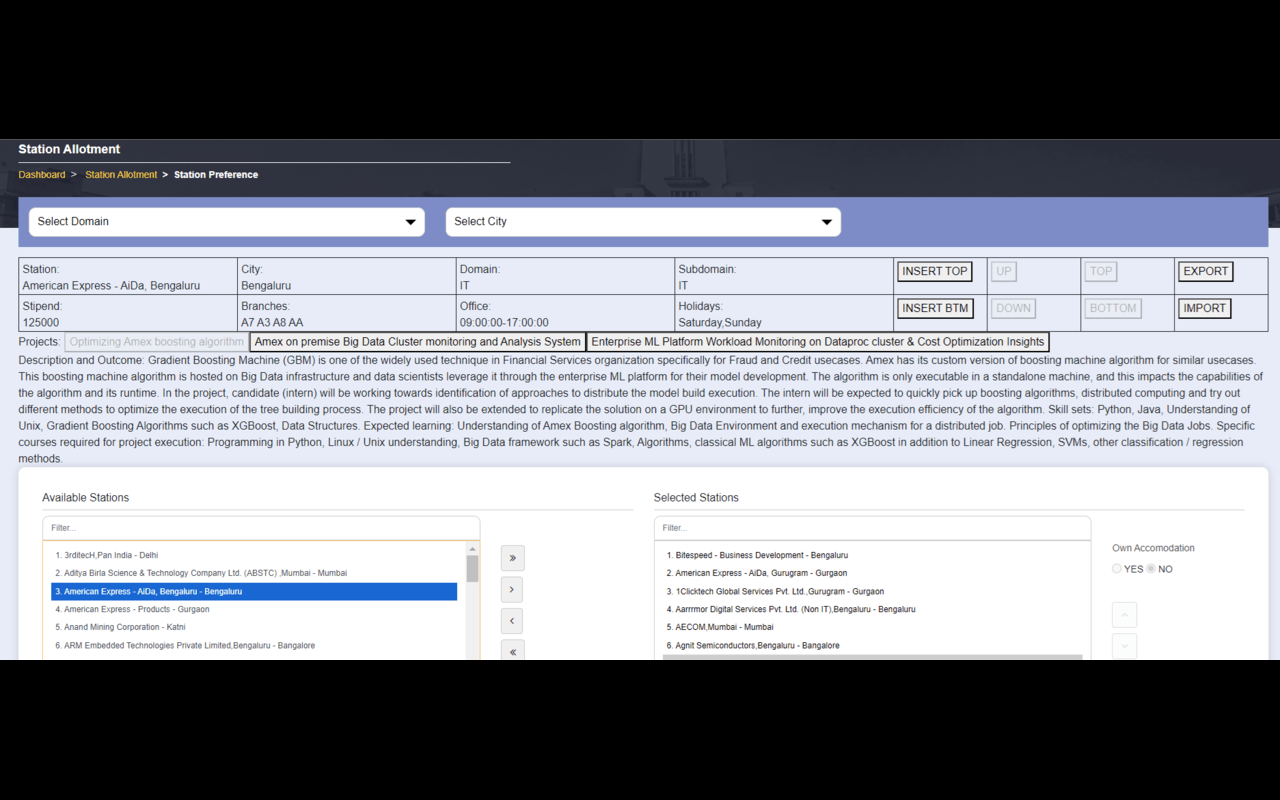Image resolution: width=1280 pixels, height=800 pixels.
Task: Open the Select City dropdown
Action: coord(643,222)
